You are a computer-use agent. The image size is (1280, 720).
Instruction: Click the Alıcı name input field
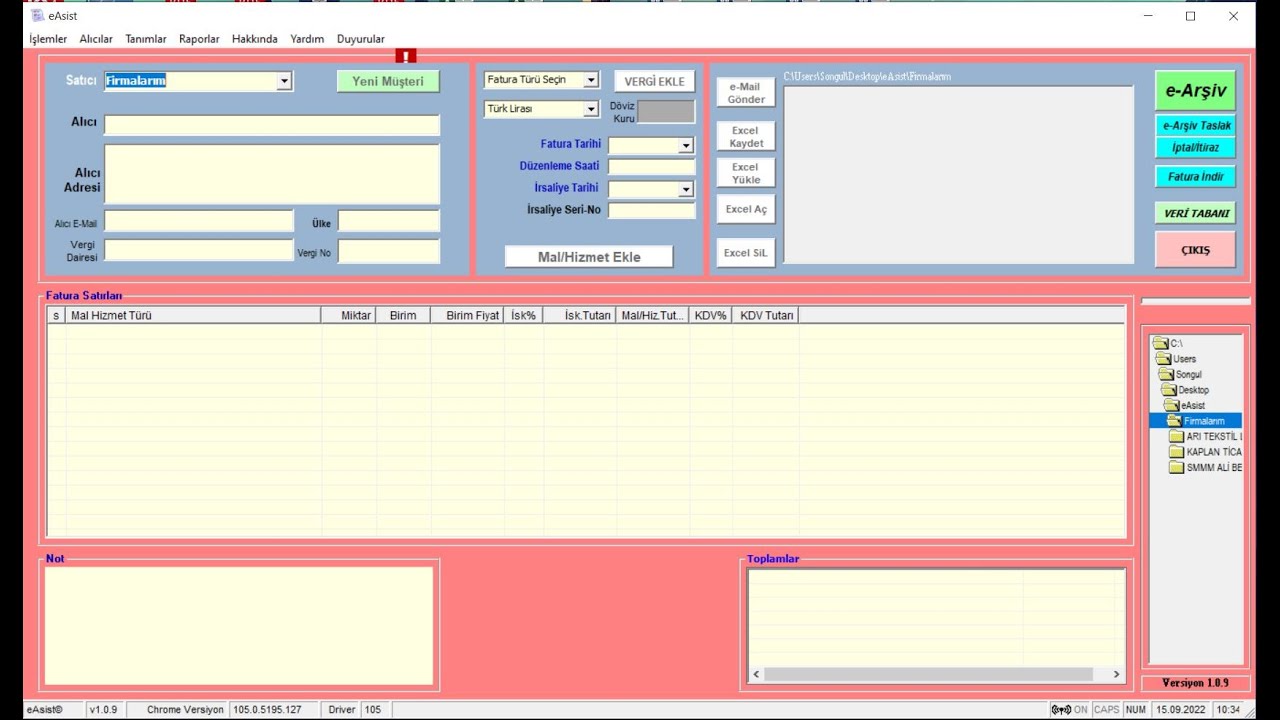point(272,124)
